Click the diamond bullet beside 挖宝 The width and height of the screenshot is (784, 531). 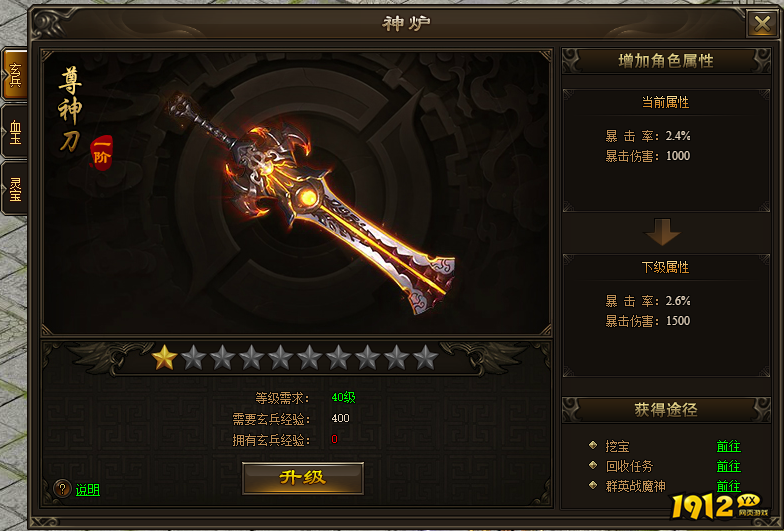593,444
